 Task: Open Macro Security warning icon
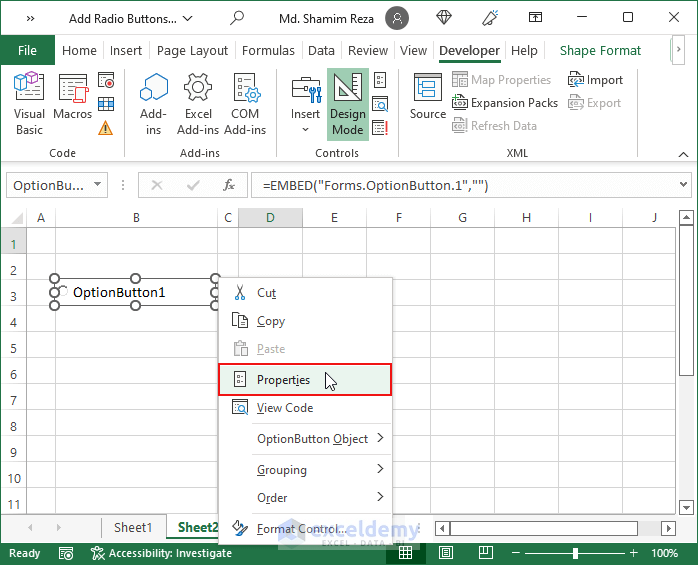[x=106, y=128]
